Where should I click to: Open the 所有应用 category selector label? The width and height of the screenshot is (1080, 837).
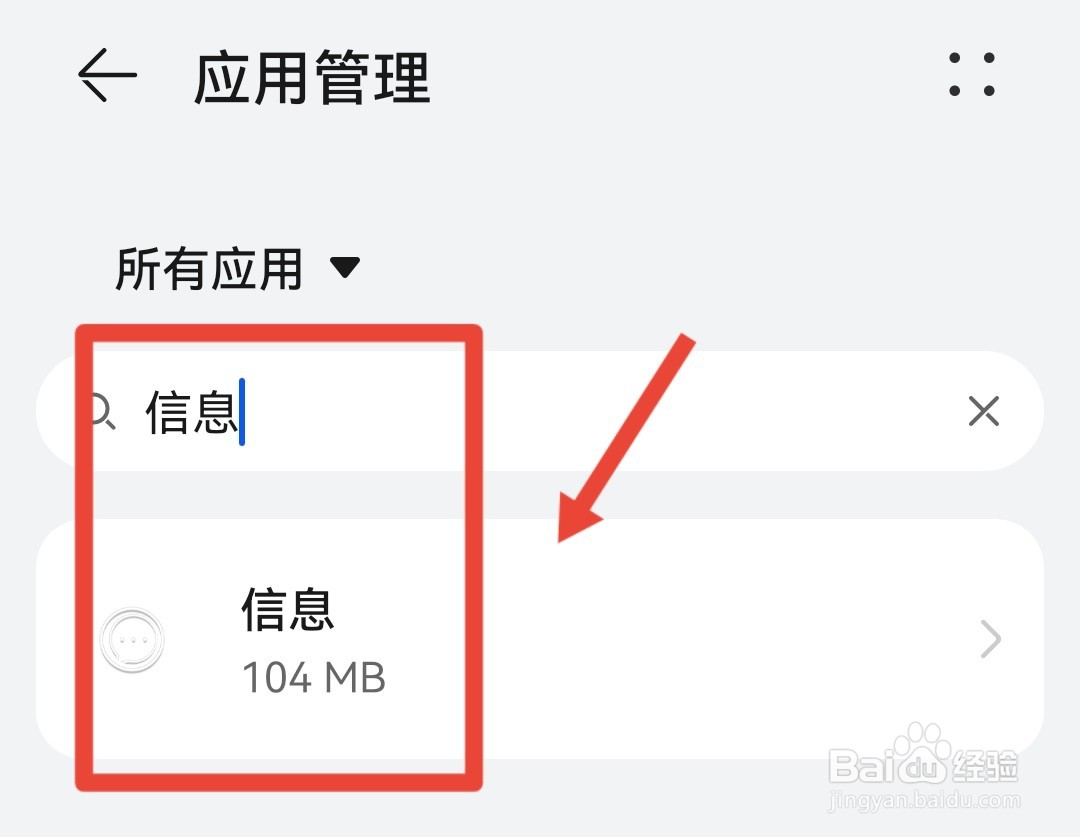coord(209,269)
